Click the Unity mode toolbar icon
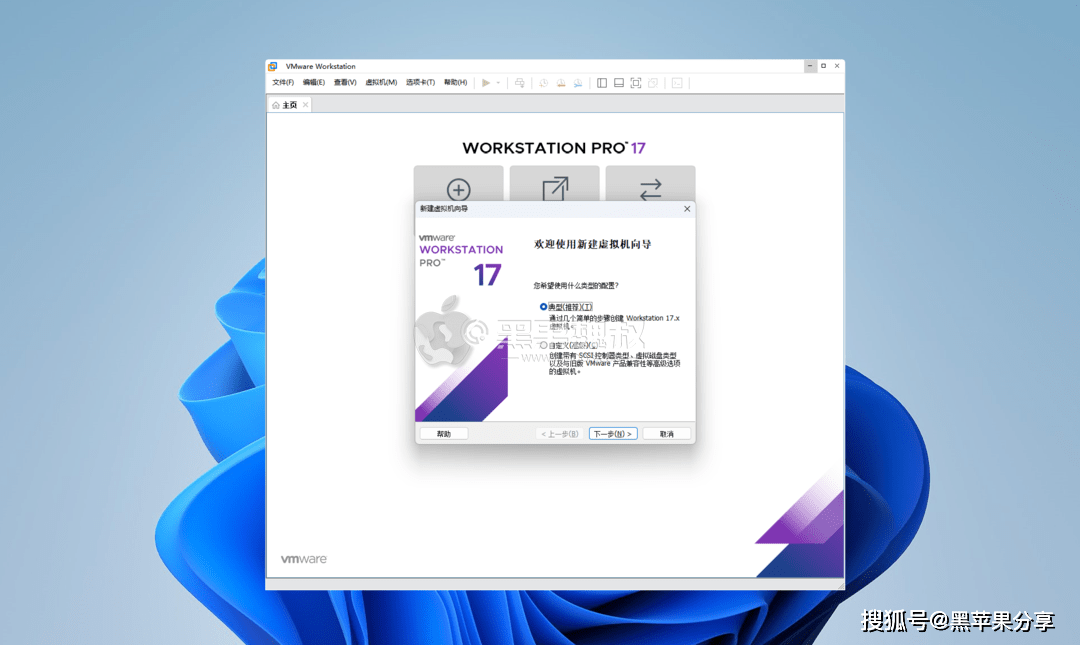 tap(653, 83)
